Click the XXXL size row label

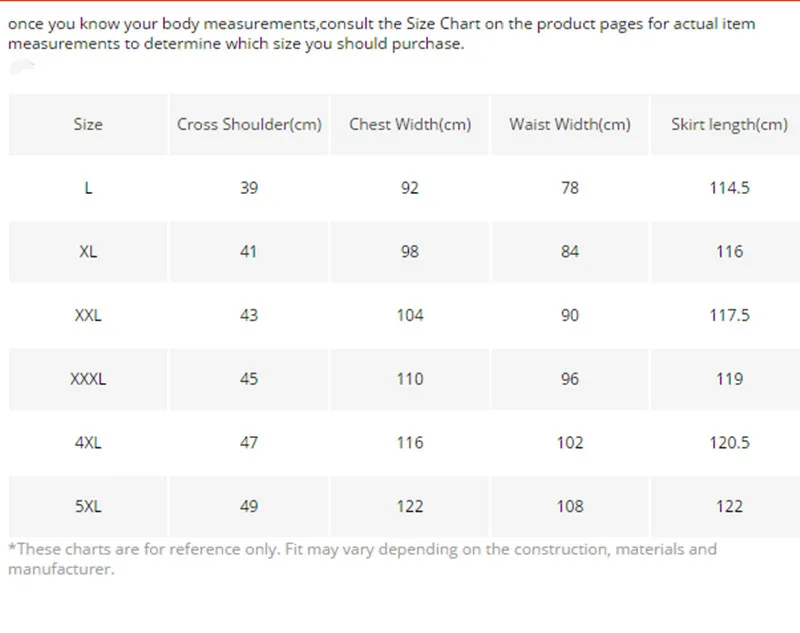pyautogui.click(x=88, y=379)
